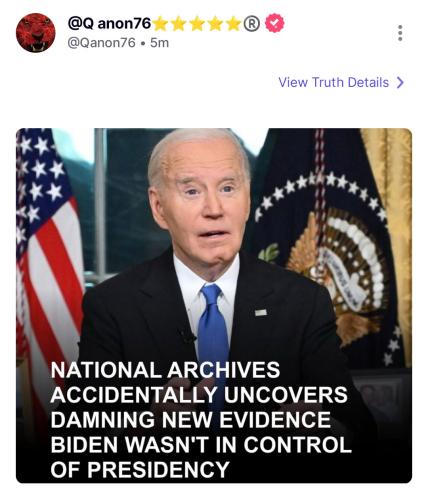Click the OF PRESIDENCY caption line
This screenshot has height=500, width=428.
140,469
